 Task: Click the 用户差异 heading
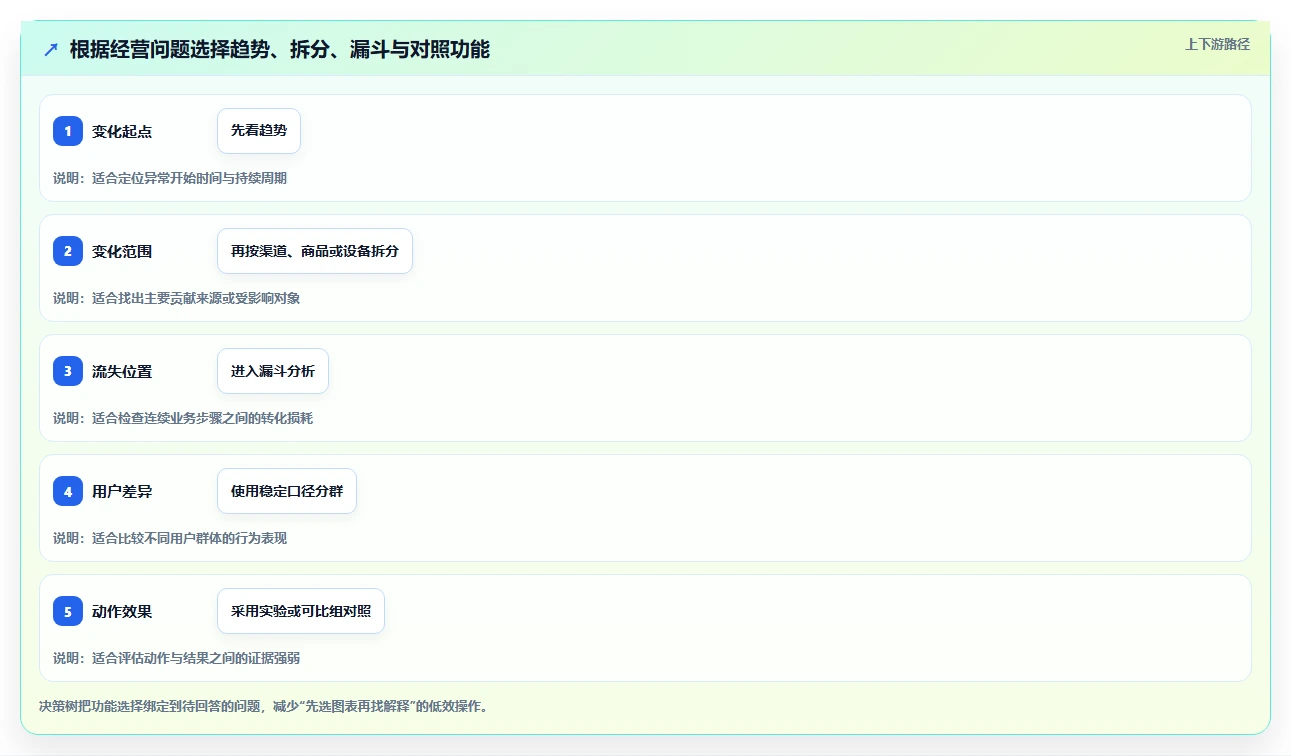[x=122, y=491]
